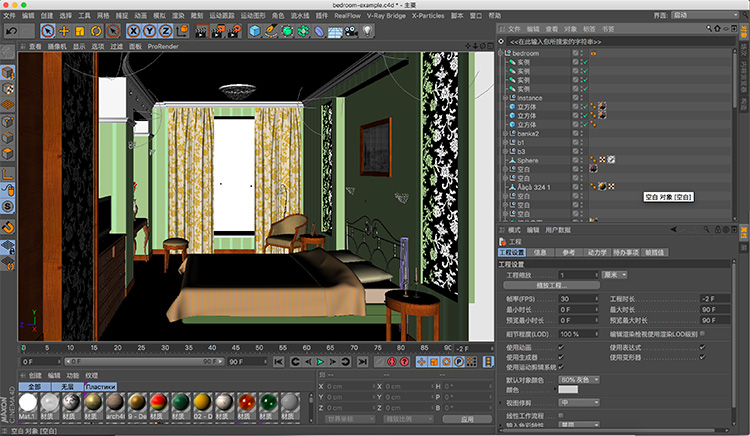This screenshot has height=436, width=750.
Task: Click the 缩放工程... button
Action: (x=551, y=285)
